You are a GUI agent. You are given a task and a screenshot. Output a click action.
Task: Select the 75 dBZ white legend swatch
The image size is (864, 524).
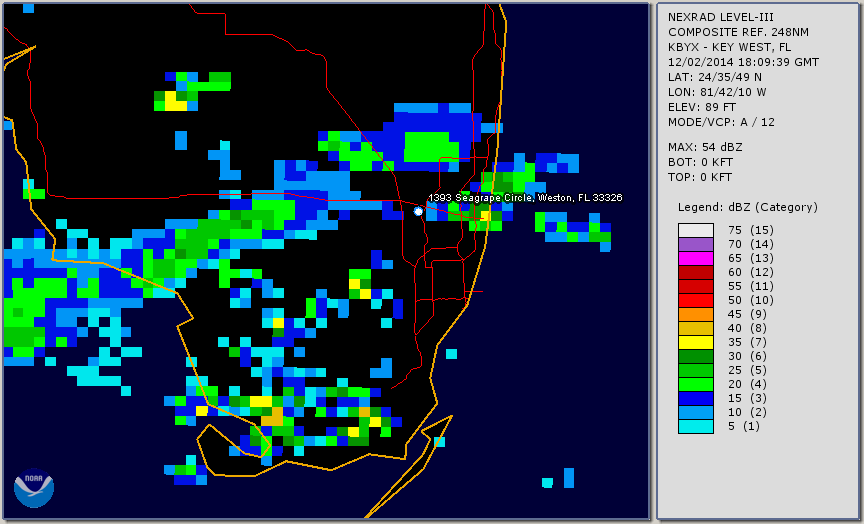coord(696,230)
